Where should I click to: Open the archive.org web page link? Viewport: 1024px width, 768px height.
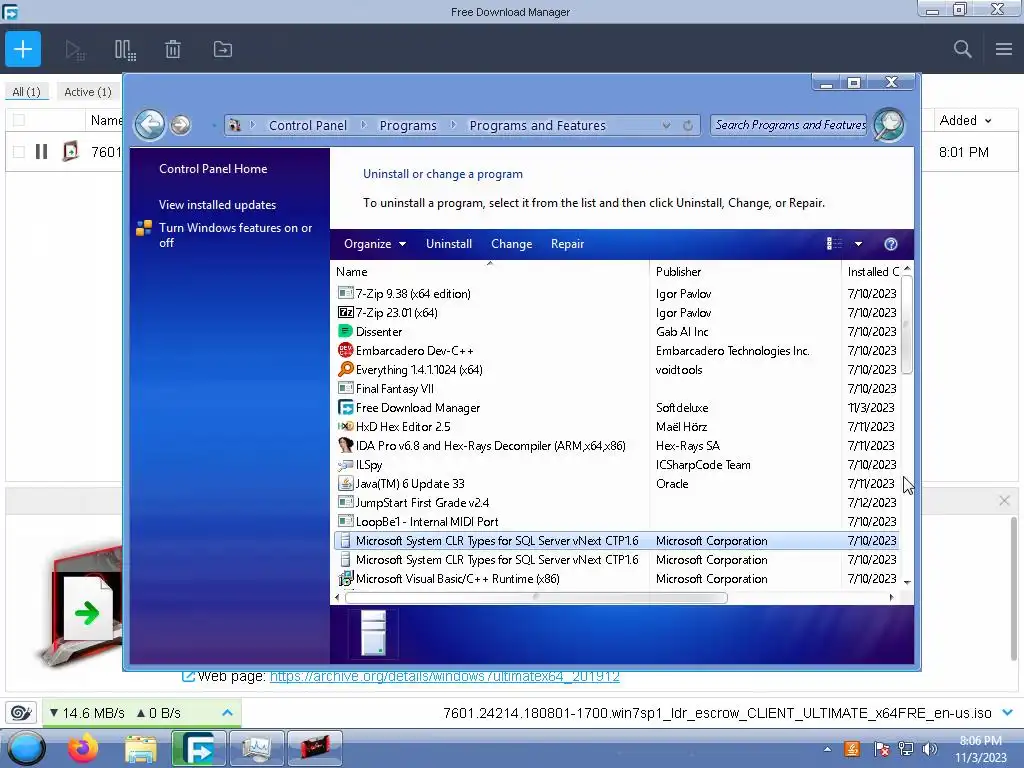click(x=445, y=677)
